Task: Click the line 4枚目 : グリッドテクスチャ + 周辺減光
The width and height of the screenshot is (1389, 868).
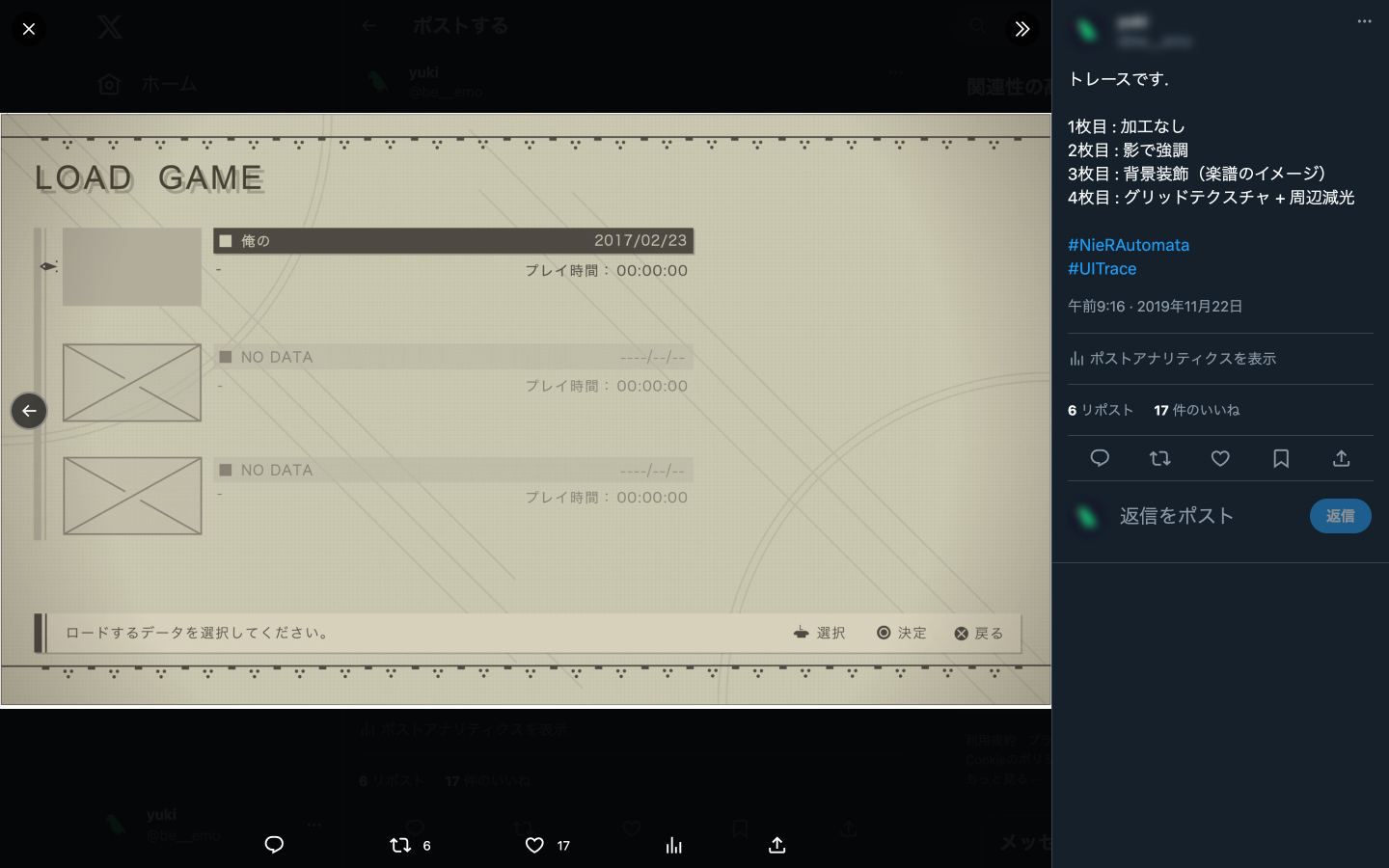Action: (1212, 198)
